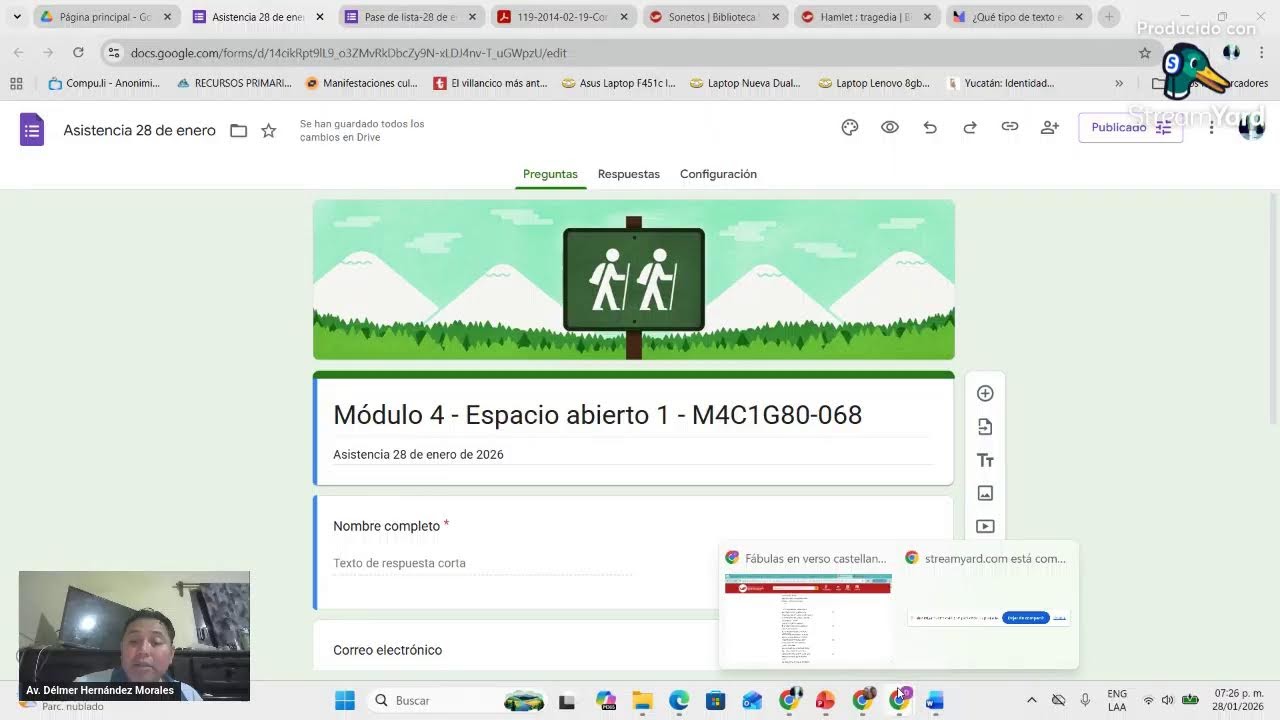Undo the last form change

[930, 127]
